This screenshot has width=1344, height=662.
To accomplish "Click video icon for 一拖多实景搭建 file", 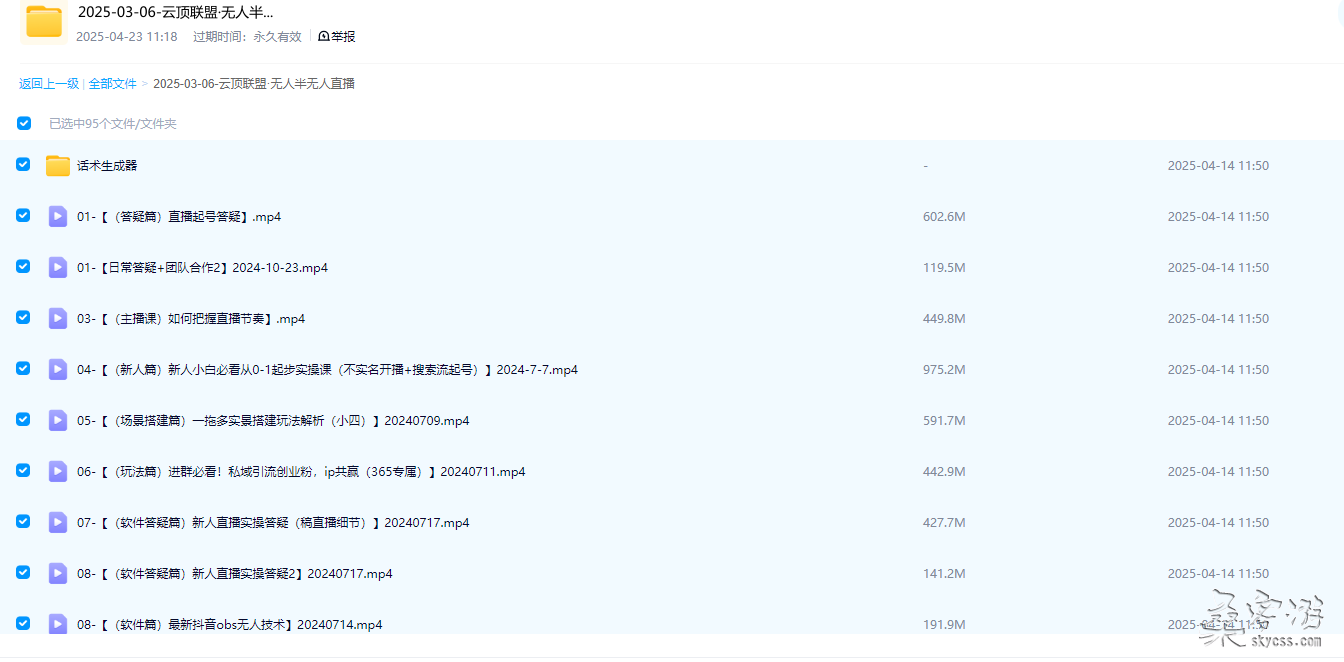I will [58, 421].
